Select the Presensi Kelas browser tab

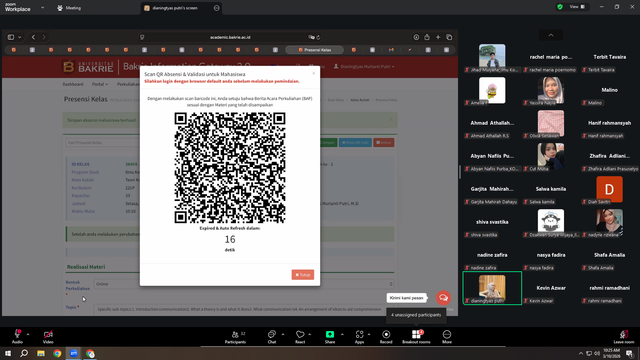coord(314,50)
